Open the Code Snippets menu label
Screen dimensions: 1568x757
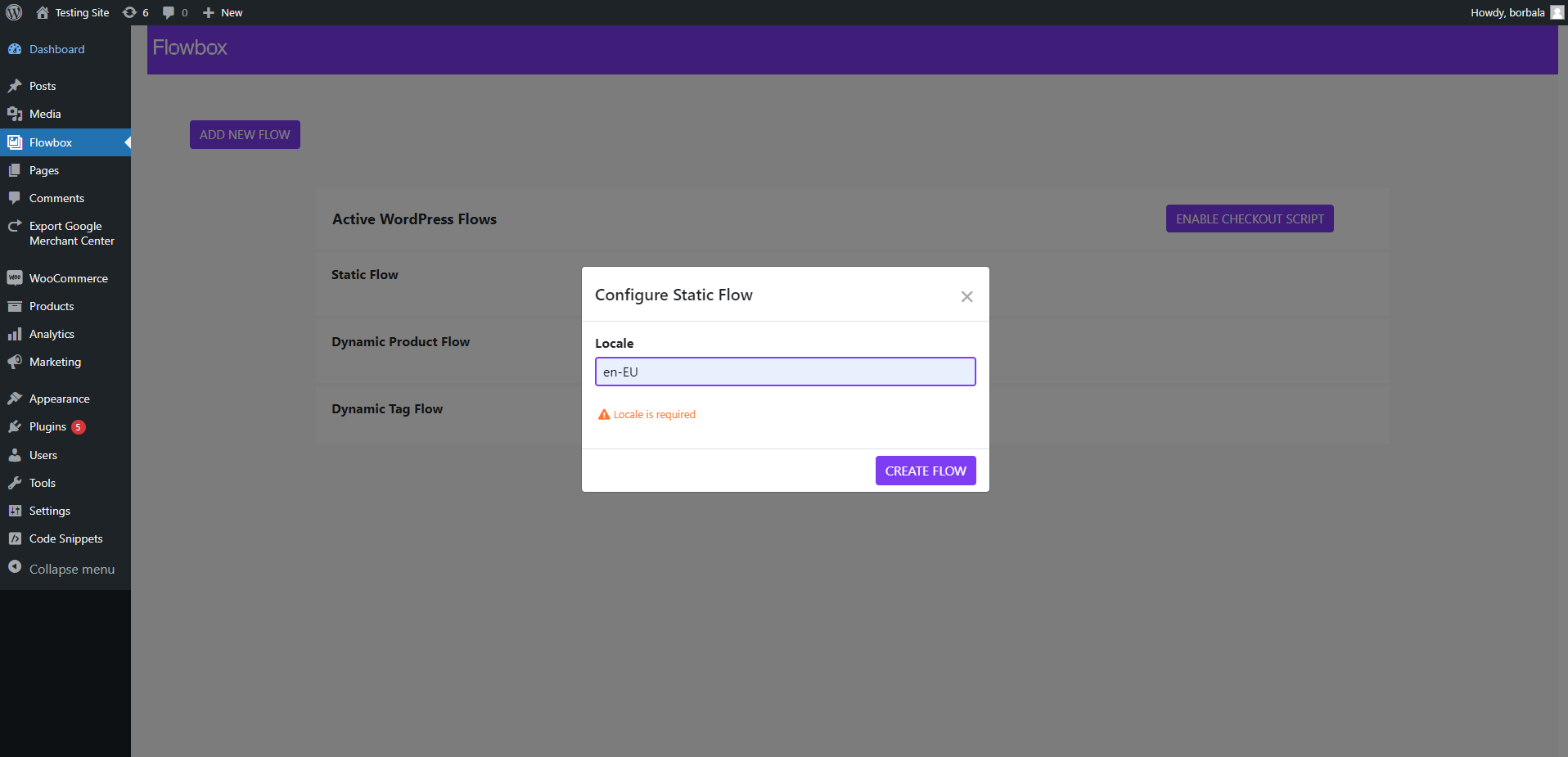[x=66, y=538]
